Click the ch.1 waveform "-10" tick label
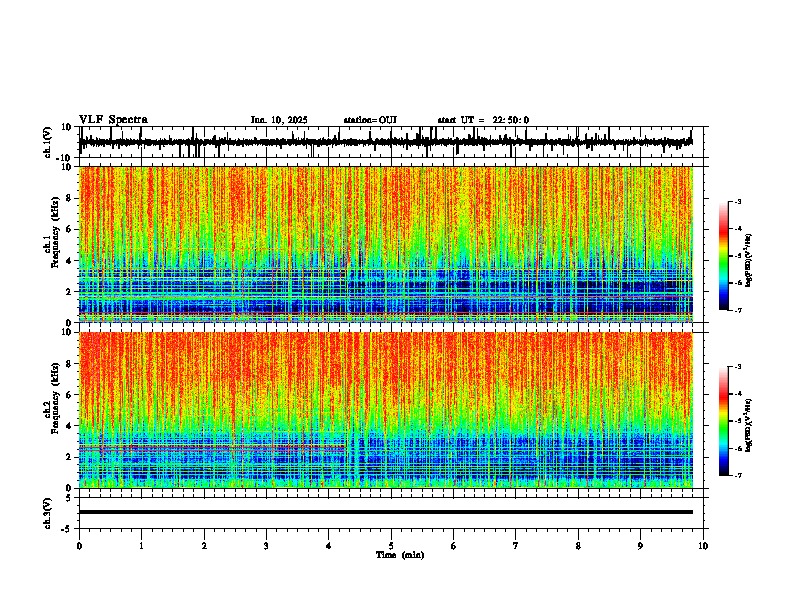 [x=64, y=158]
